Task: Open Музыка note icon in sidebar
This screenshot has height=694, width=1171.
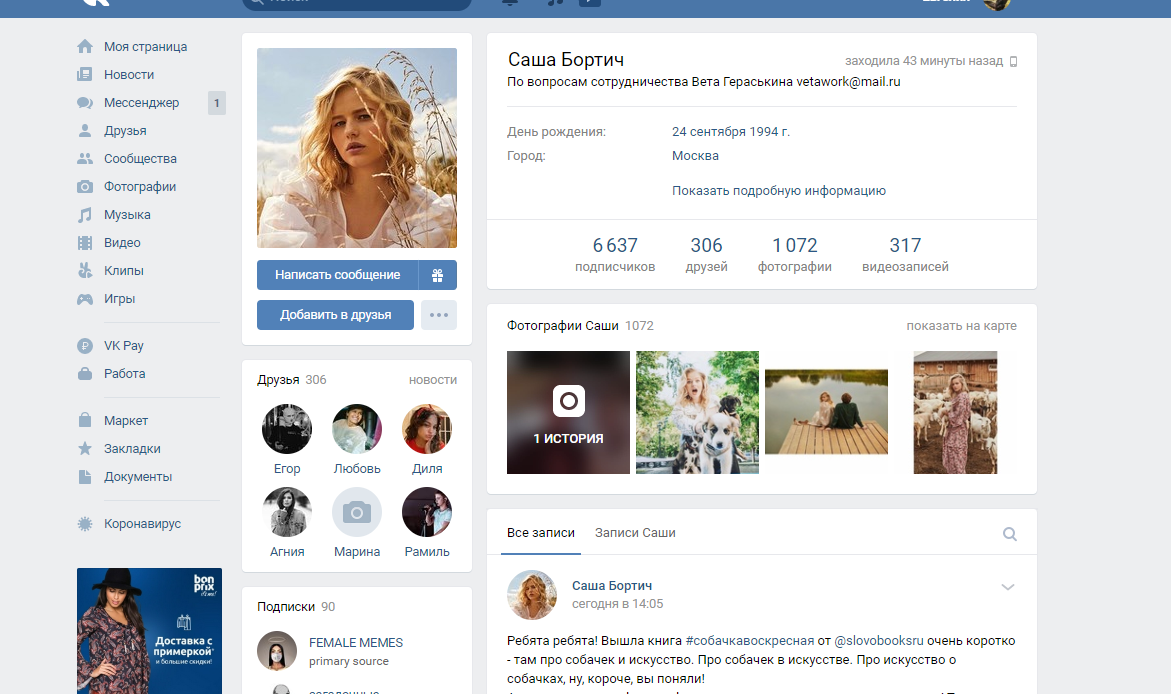Action: [x=85, y=214]
